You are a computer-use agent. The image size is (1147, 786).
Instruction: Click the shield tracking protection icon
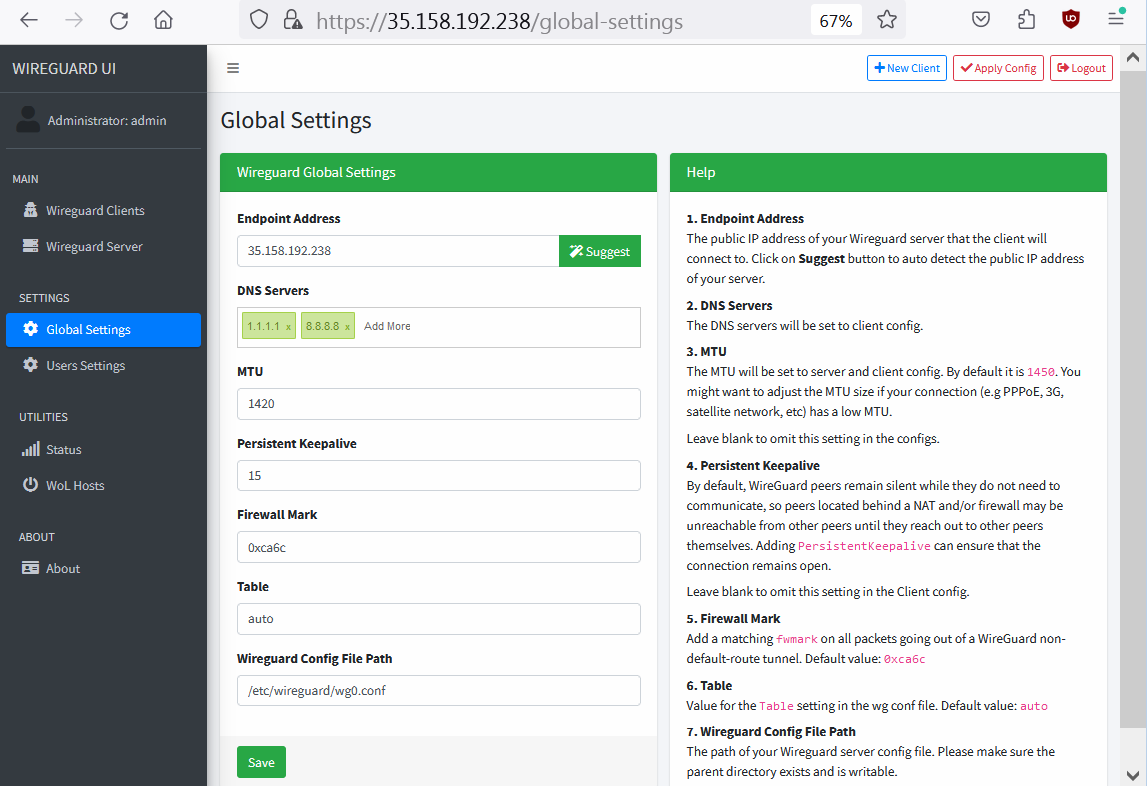coord(259,20)
